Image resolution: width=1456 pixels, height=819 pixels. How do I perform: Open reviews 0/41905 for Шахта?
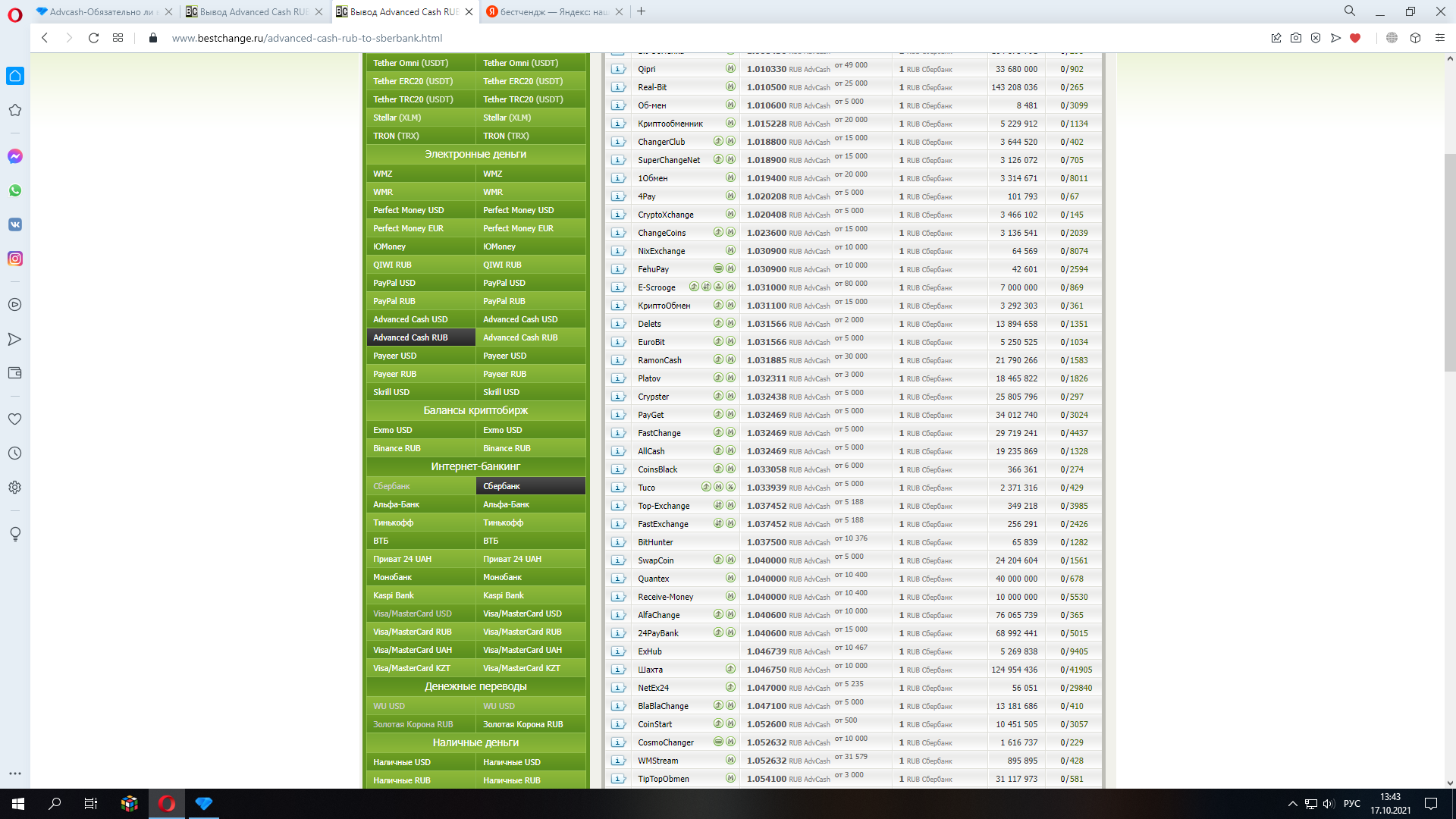pos(1076,670)
